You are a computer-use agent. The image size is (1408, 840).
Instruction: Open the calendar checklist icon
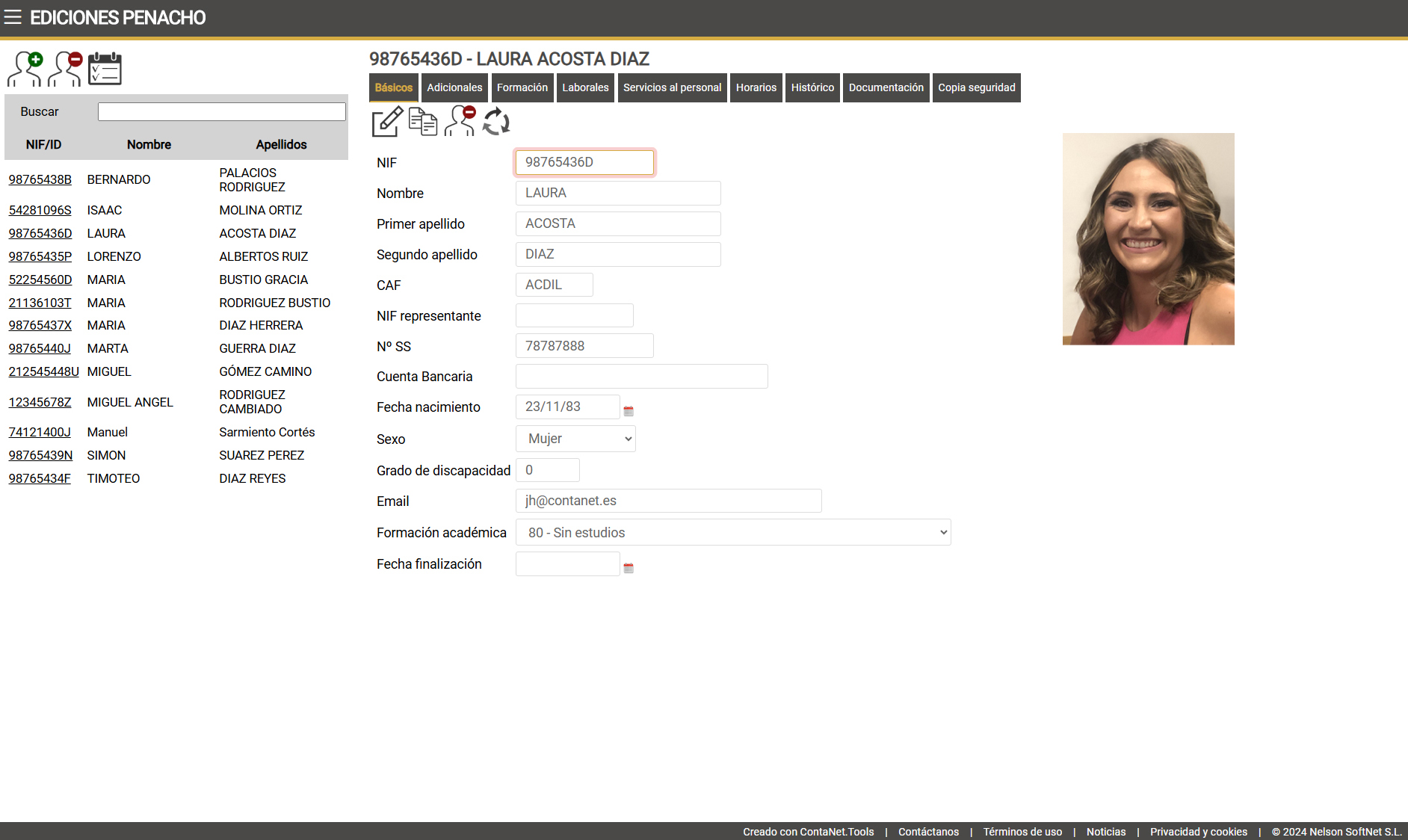(x=105, y=69)
